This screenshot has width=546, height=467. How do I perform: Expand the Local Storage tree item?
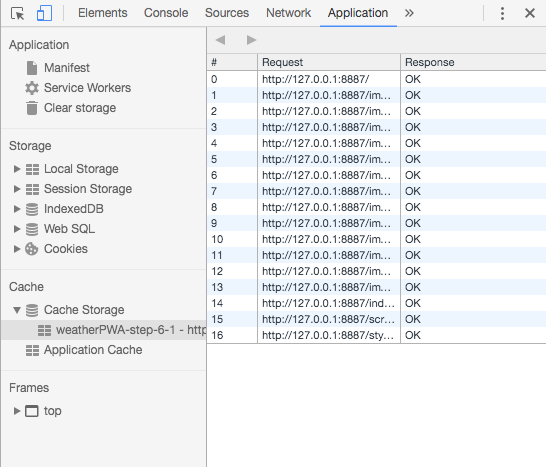(x=16, y=169)
